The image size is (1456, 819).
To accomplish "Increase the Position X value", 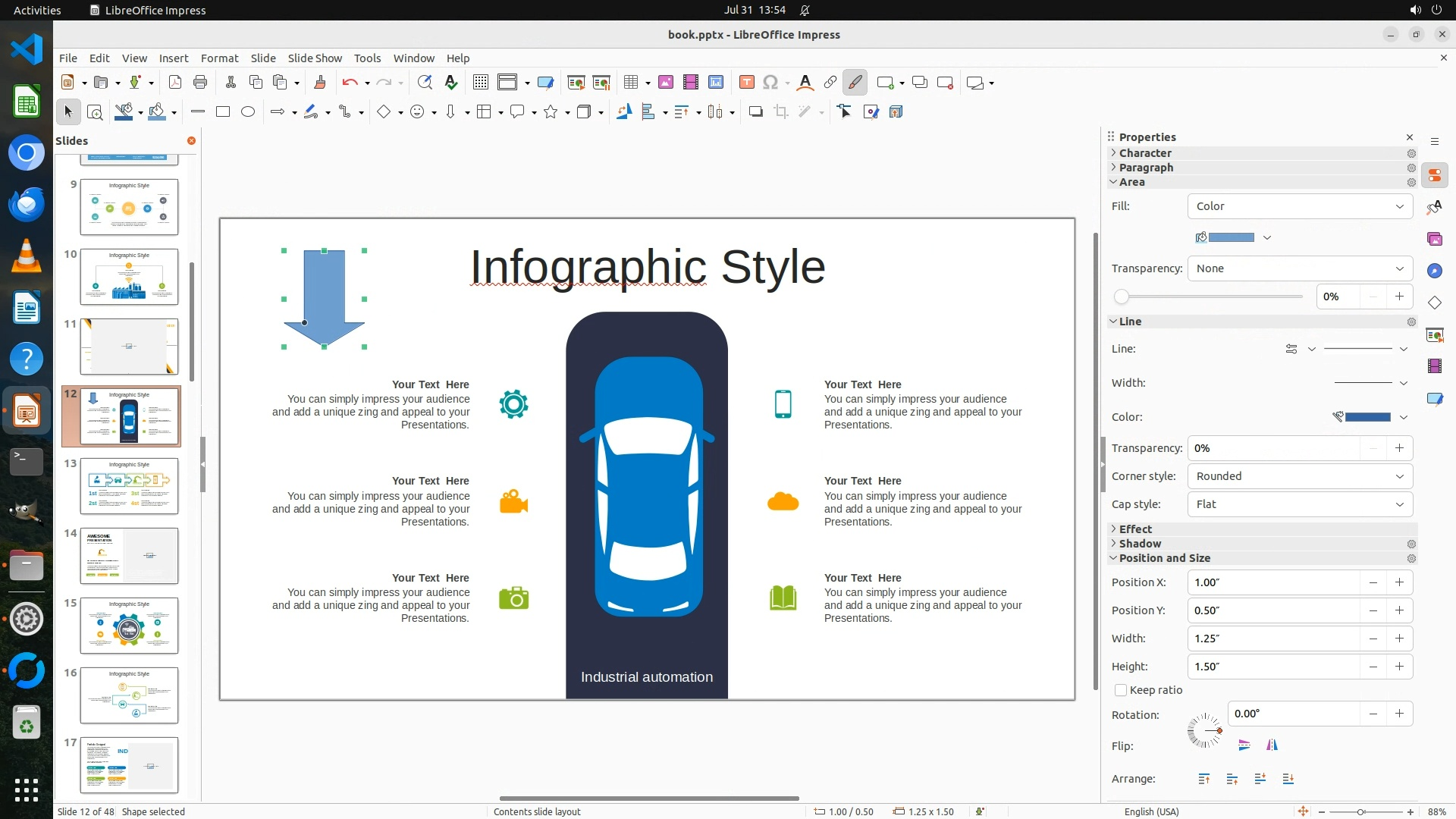I will click(x=1399, y=582).
